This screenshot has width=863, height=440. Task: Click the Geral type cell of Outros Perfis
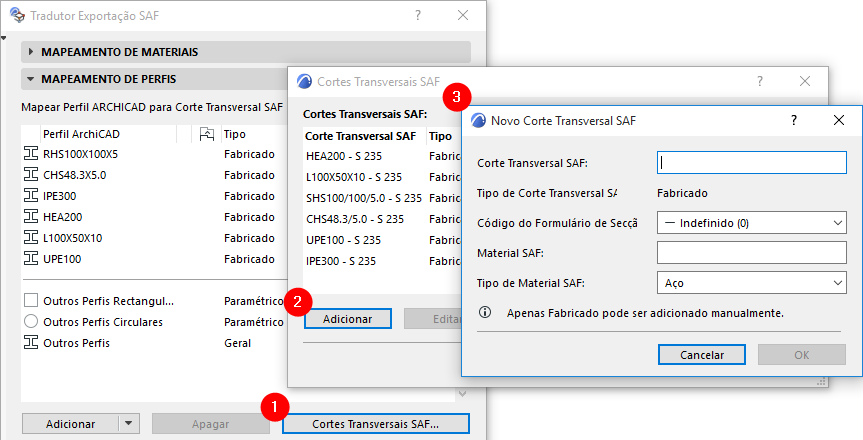[x=237, y=343]
